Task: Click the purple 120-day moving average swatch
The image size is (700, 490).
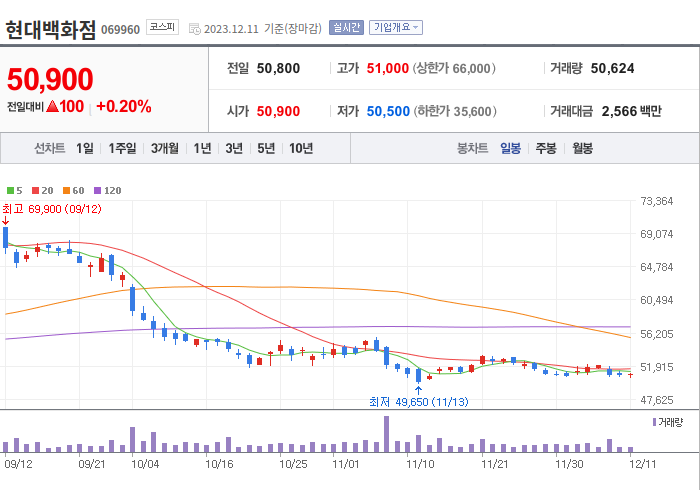Action: (x=98, y=191)
